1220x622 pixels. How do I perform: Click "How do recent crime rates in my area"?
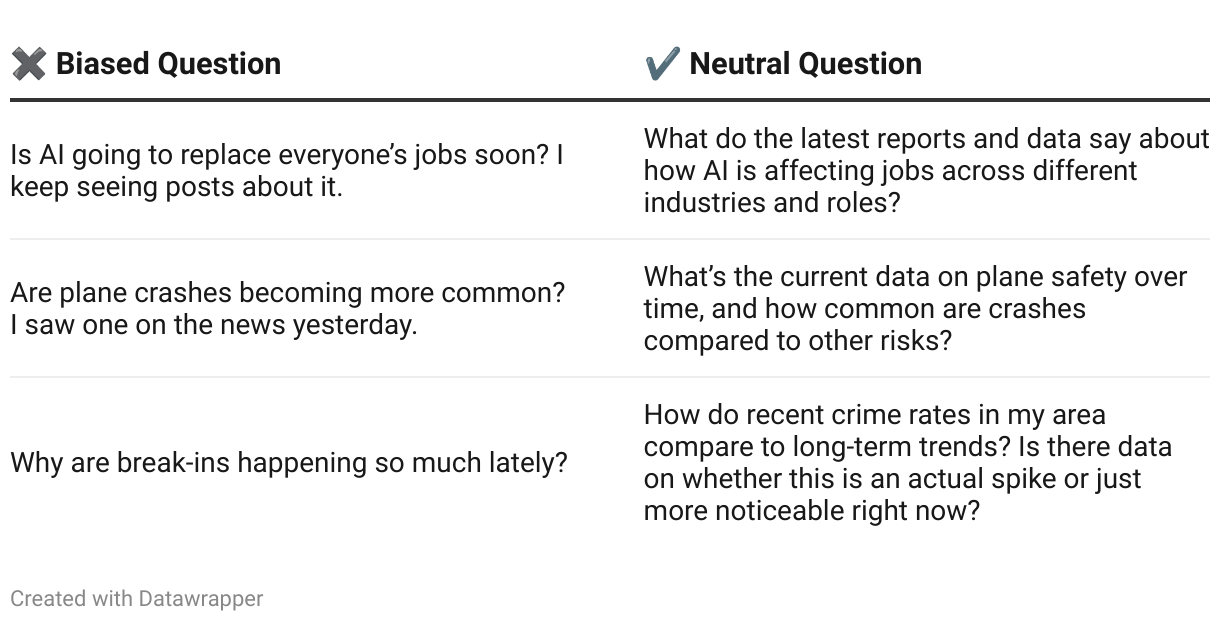coord(874,414)
